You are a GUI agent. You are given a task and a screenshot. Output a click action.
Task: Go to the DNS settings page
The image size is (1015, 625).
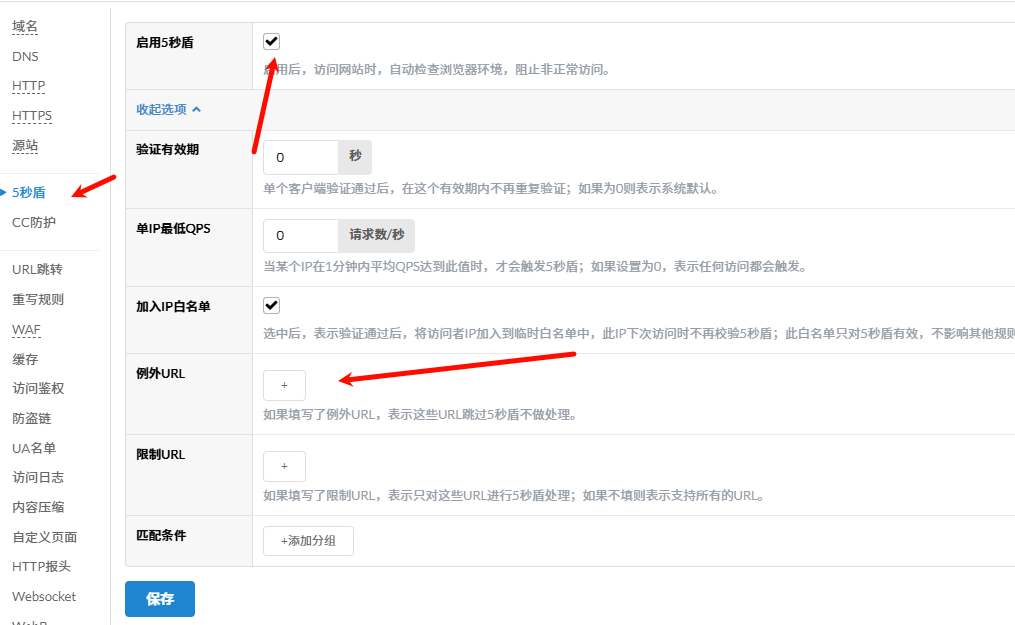click(25, 56)
